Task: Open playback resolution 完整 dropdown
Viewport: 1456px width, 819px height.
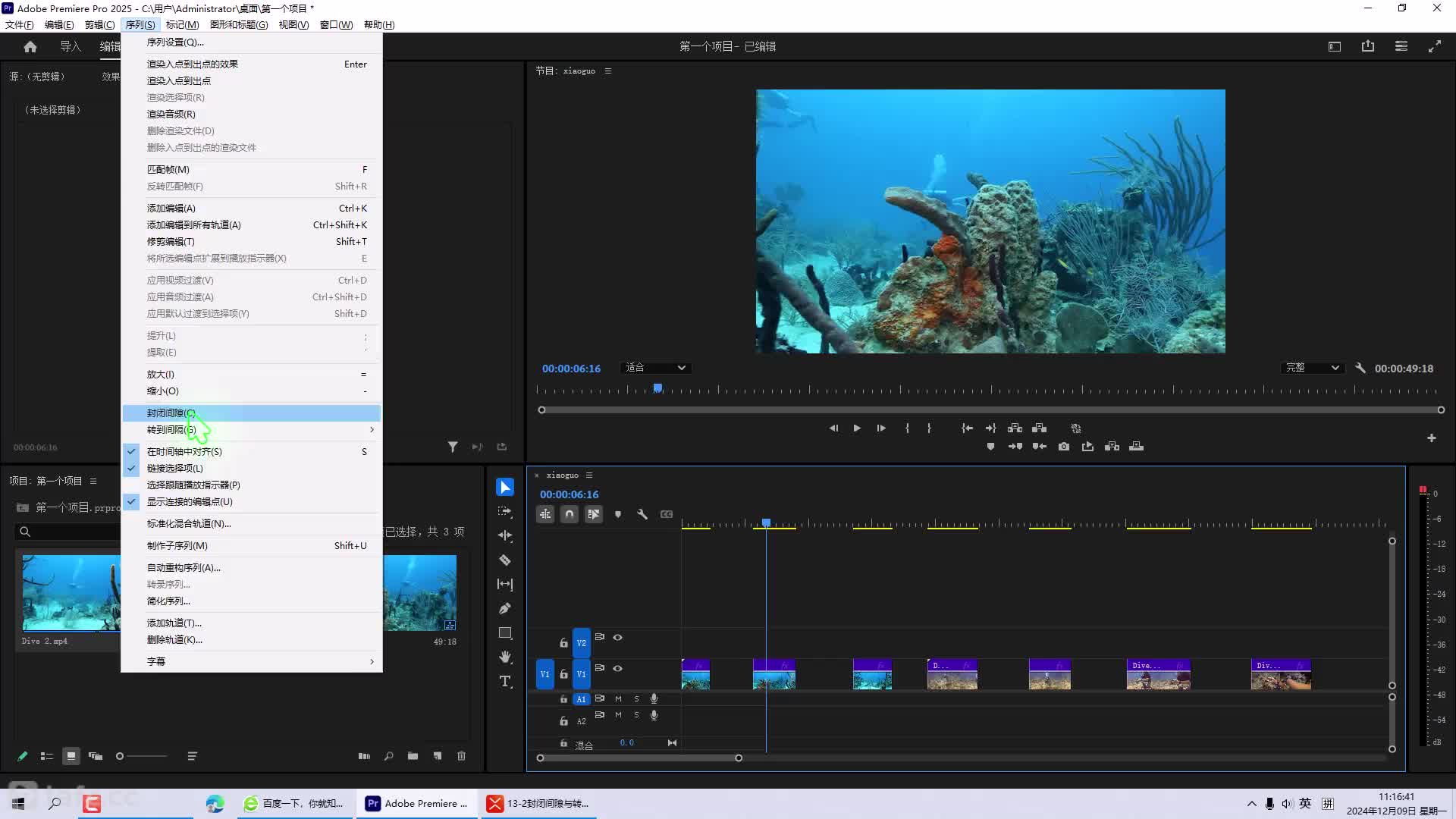Action: [x=1313, y=368]
